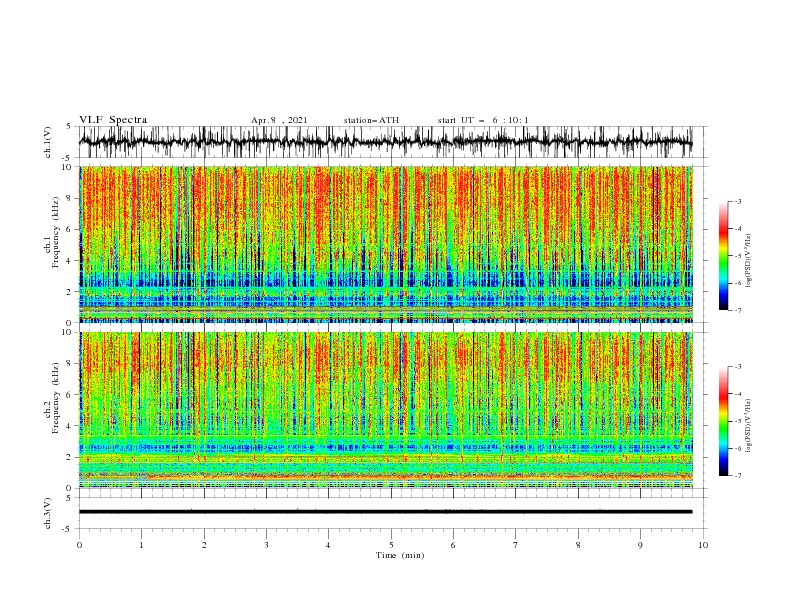Click the 'VLF Spectra' title text
Screen dimensions: 792x612
(113, 120)
